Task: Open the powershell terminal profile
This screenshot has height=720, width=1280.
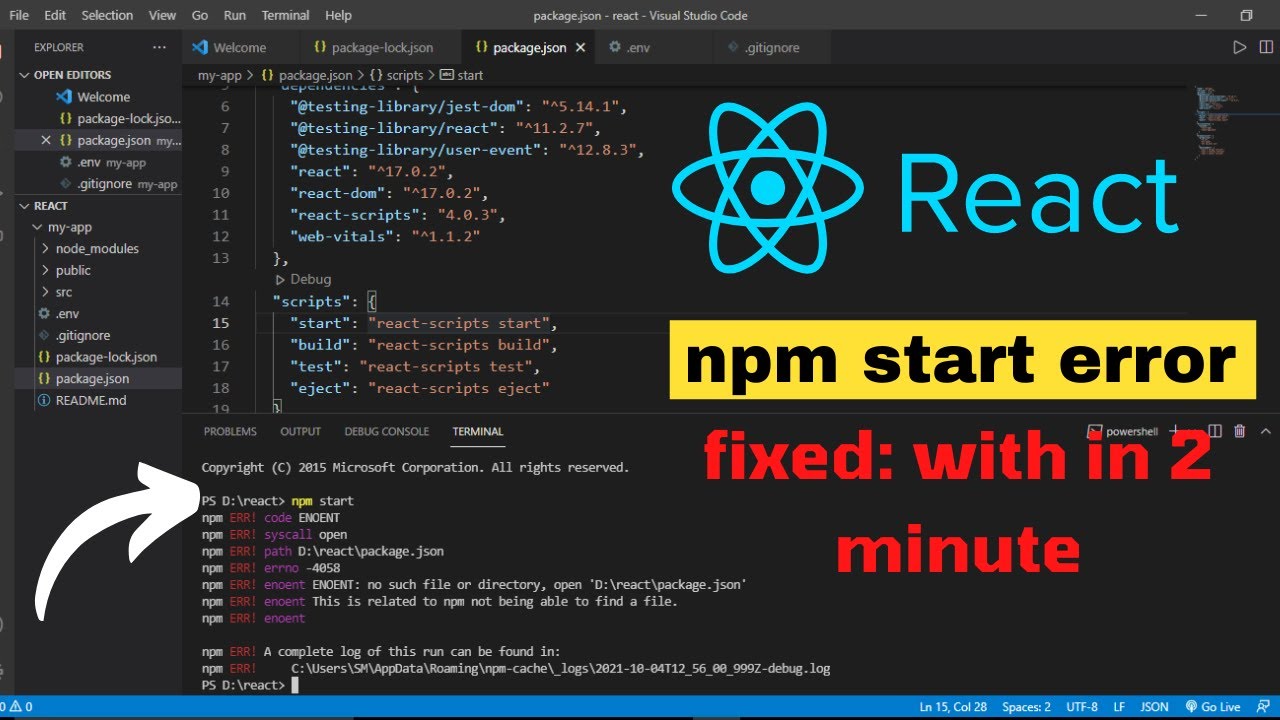Action: pos(1123,431)
